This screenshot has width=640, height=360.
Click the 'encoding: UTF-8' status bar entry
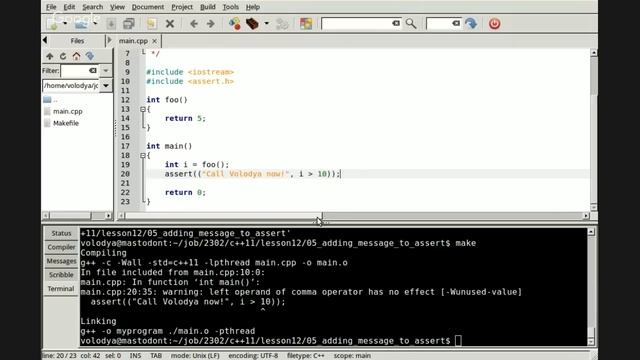[253, 356]
